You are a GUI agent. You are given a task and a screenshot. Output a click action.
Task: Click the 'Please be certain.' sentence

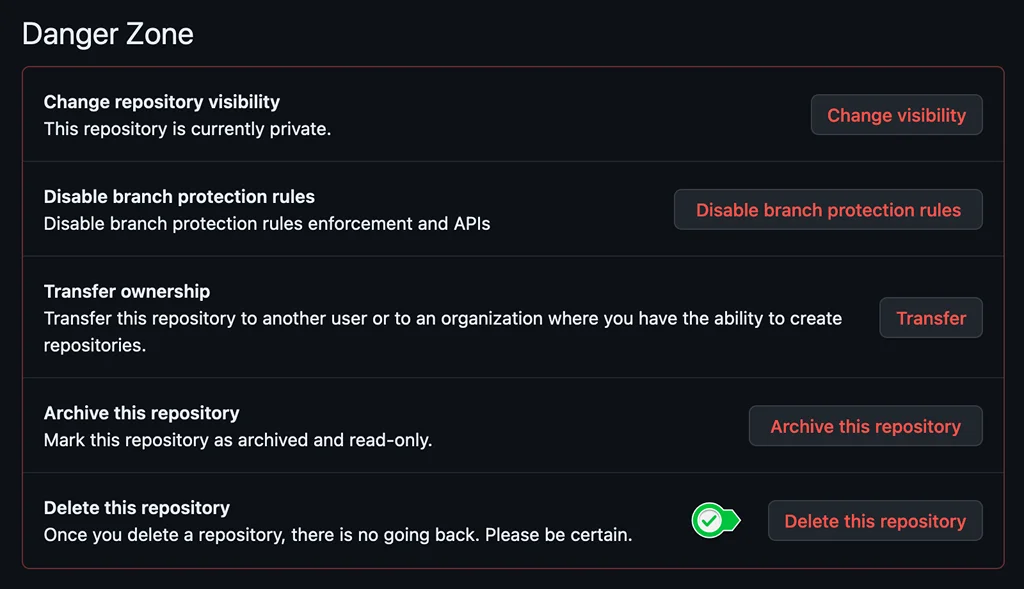pyautogui.click(x=558, y=535)
